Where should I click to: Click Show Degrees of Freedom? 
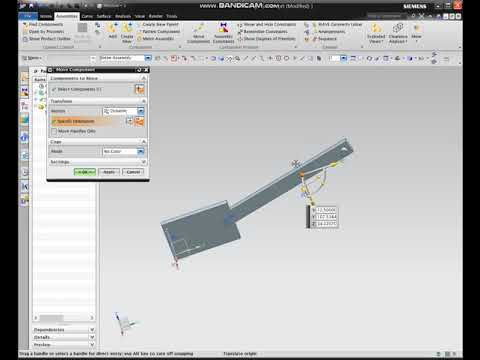pyautogui.click(x=267, y=39)
